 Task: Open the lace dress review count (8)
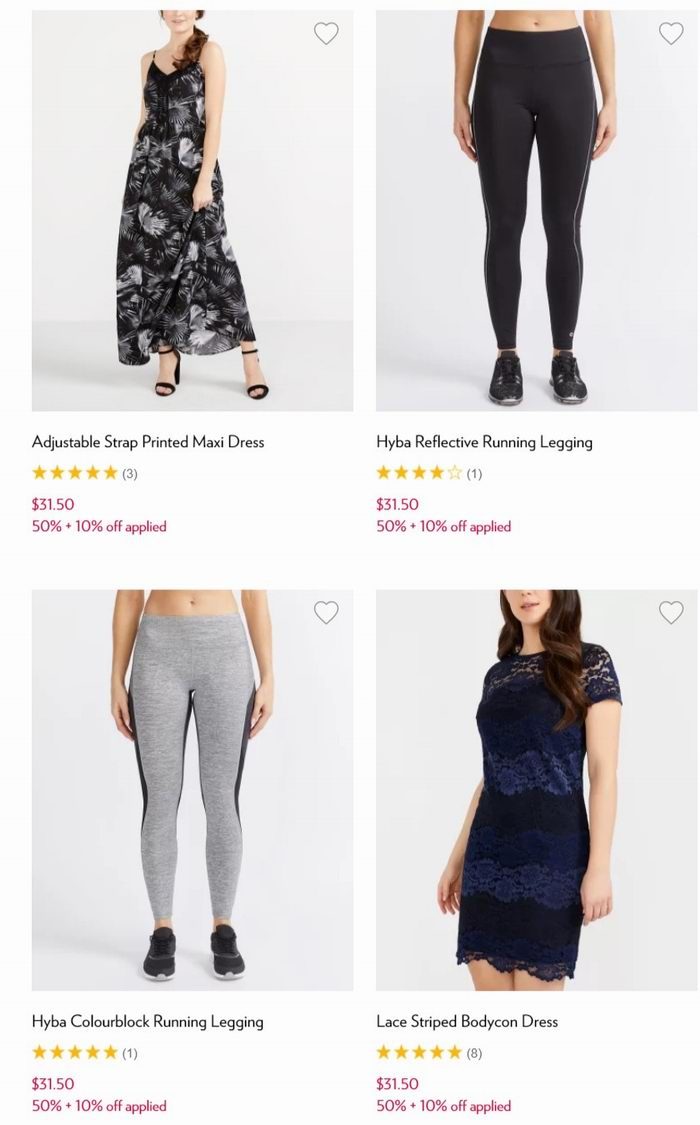pos(474,1053)
